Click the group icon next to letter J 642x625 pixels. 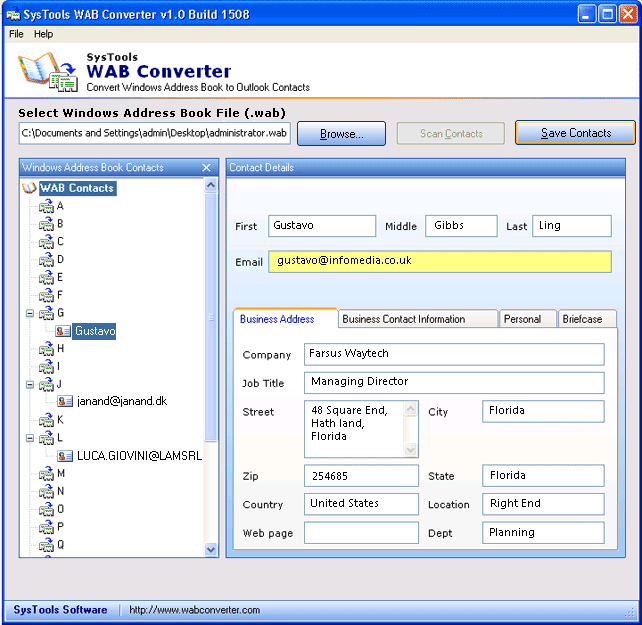coord(46,385)
